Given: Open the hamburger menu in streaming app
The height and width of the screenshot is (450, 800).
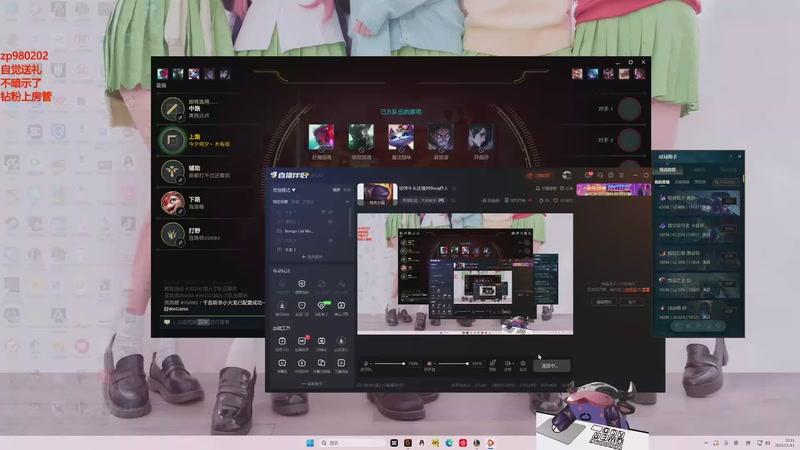Looking at the screenshot, I should 621,175.
